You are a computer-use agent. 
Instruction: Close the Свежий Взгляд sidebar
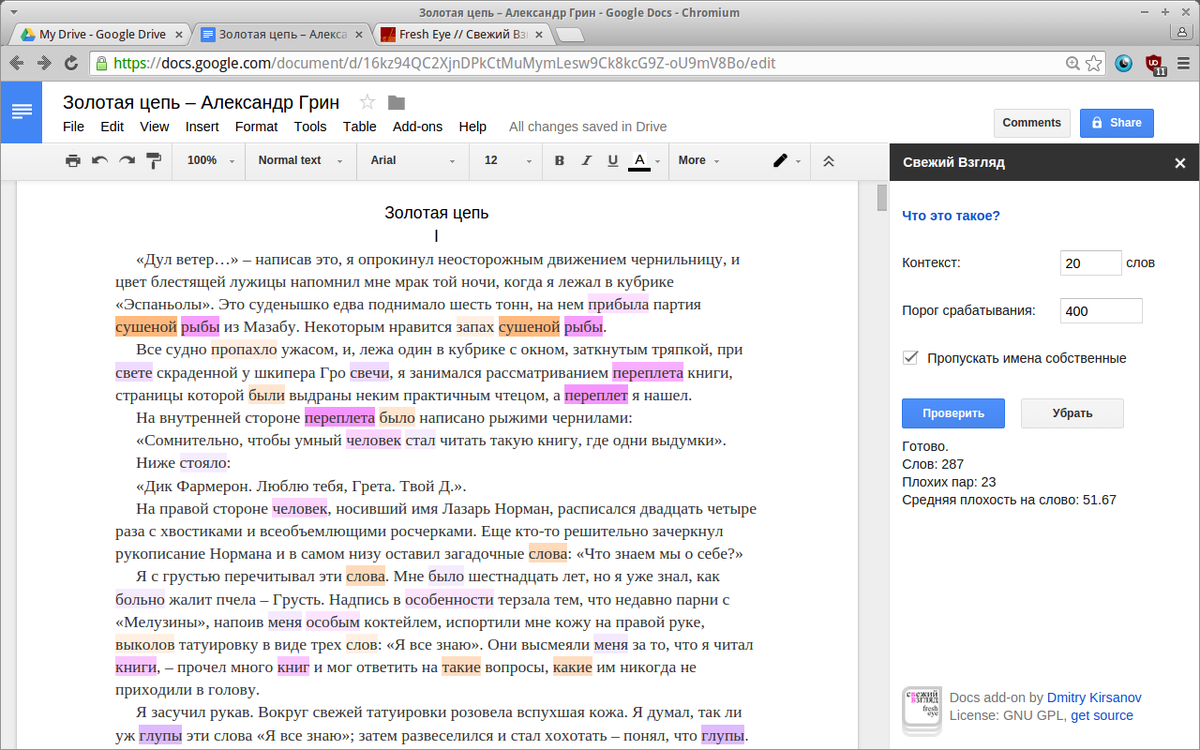(x=1179, y=162)
